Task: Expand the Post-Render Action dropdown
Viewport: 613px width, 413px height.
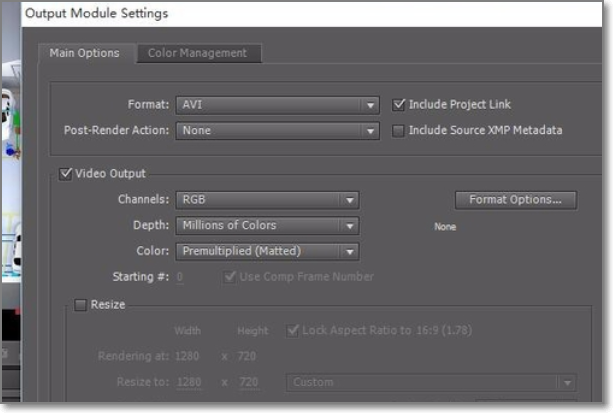Action: click(277, 130)
